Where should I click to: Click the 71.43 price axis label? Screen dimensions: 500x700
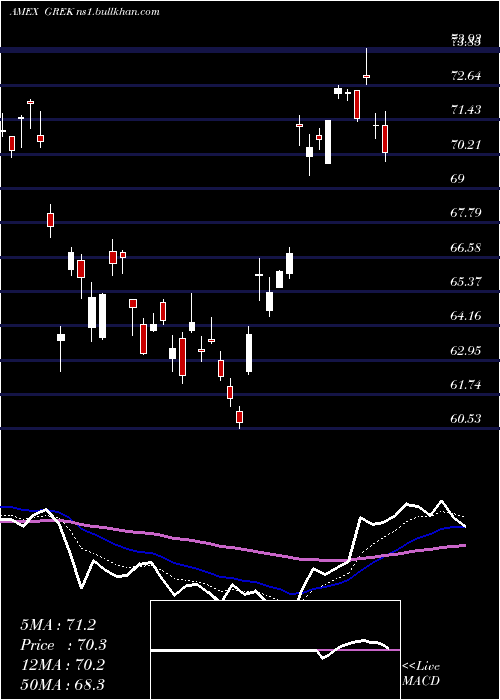coord(467,109)
